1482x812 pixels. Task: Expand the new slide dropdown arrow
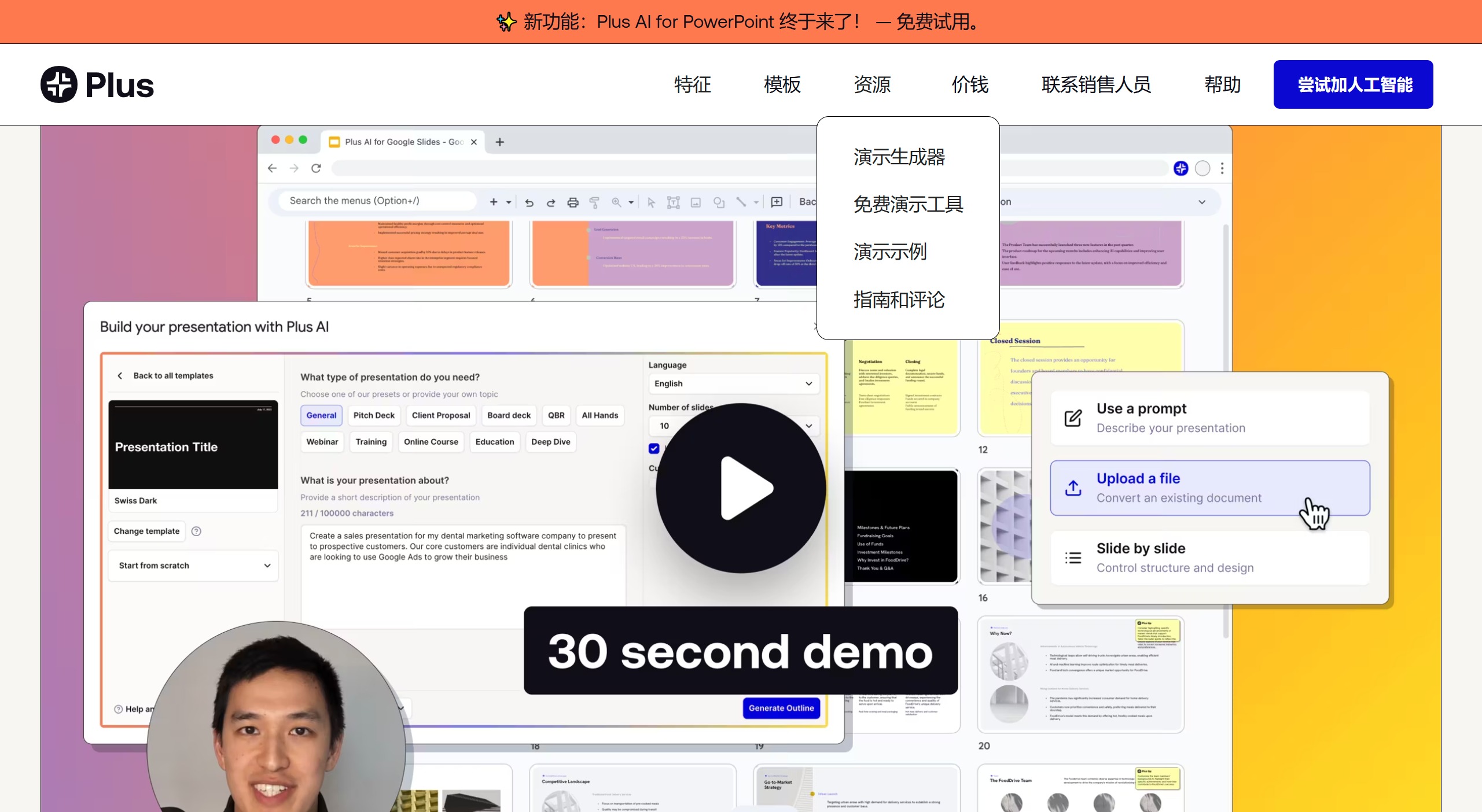(x=509, y=202)
